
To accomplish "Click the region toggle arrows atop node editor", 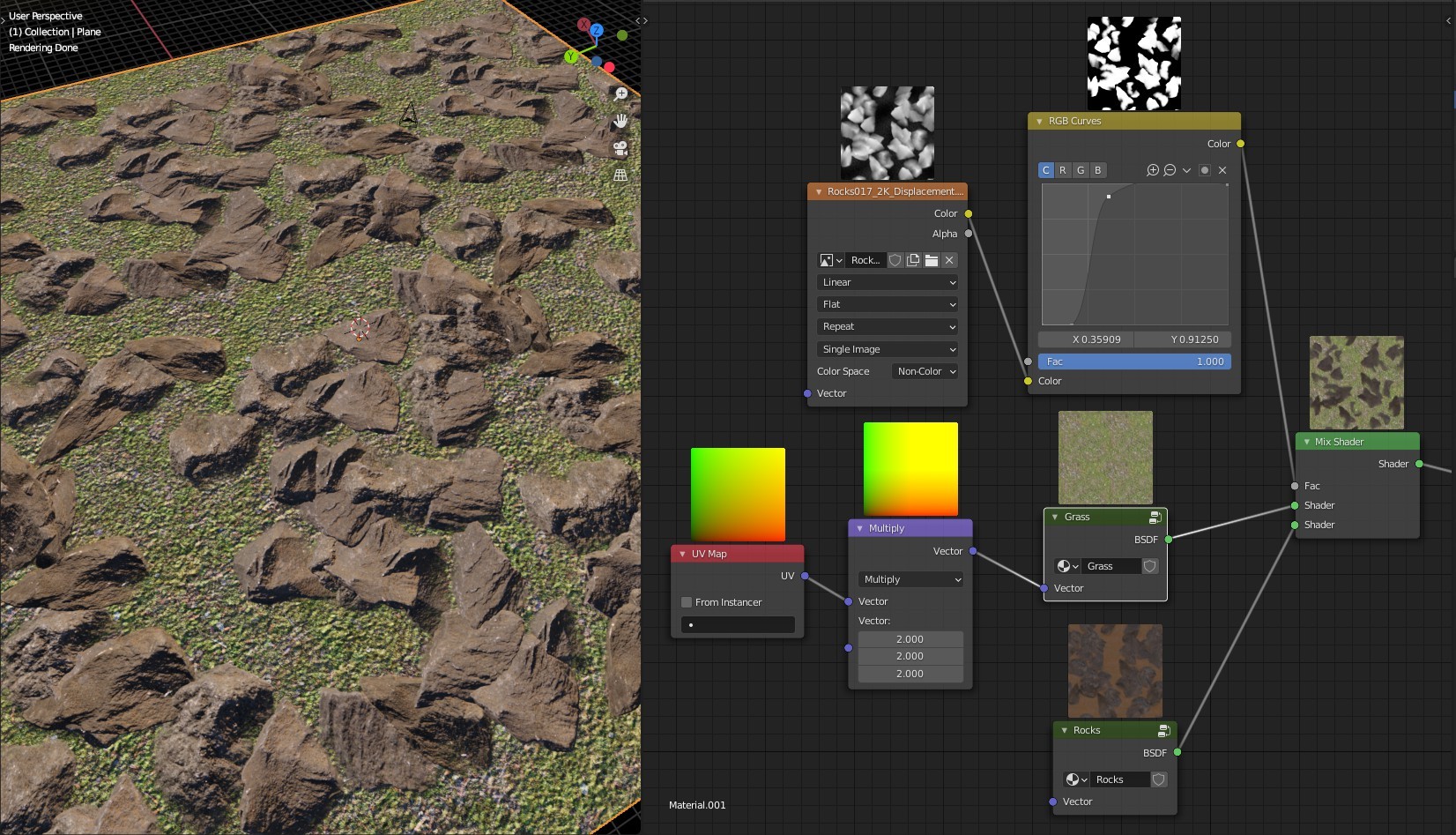I will point(642,20).
